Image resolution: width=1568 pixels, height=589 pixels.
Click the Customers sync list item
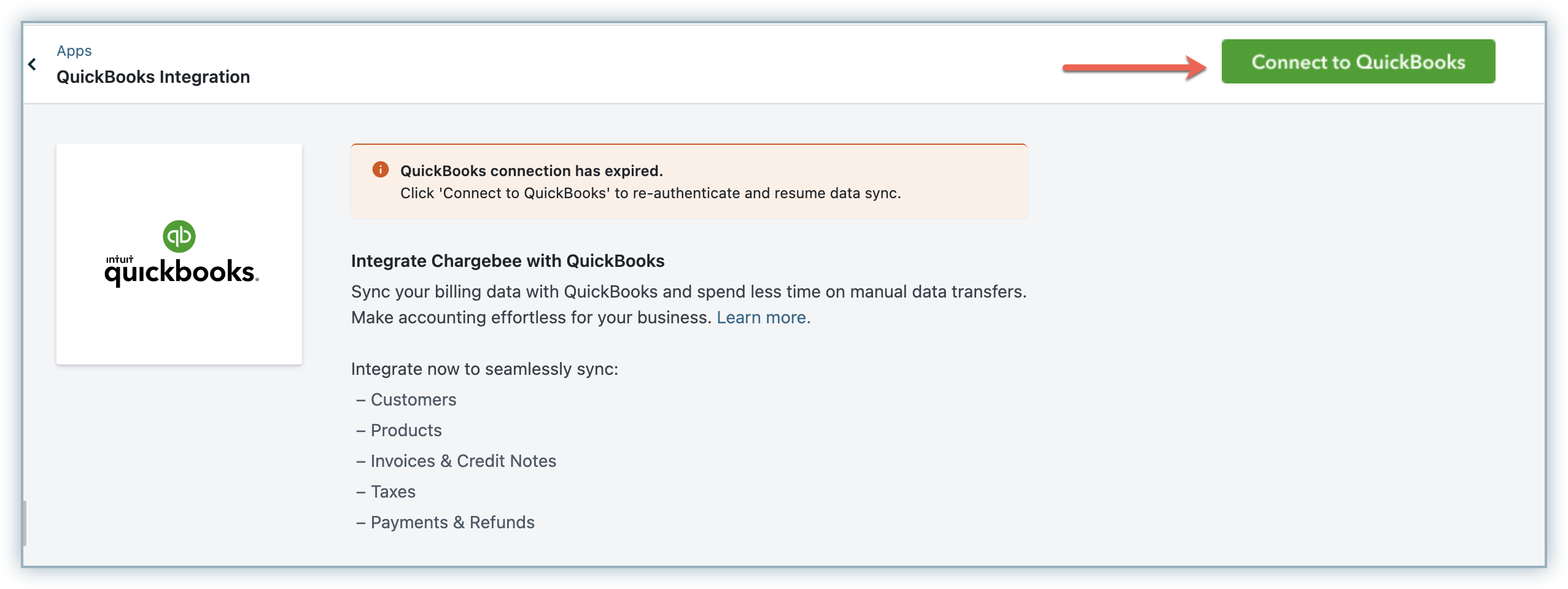point(413,400)
